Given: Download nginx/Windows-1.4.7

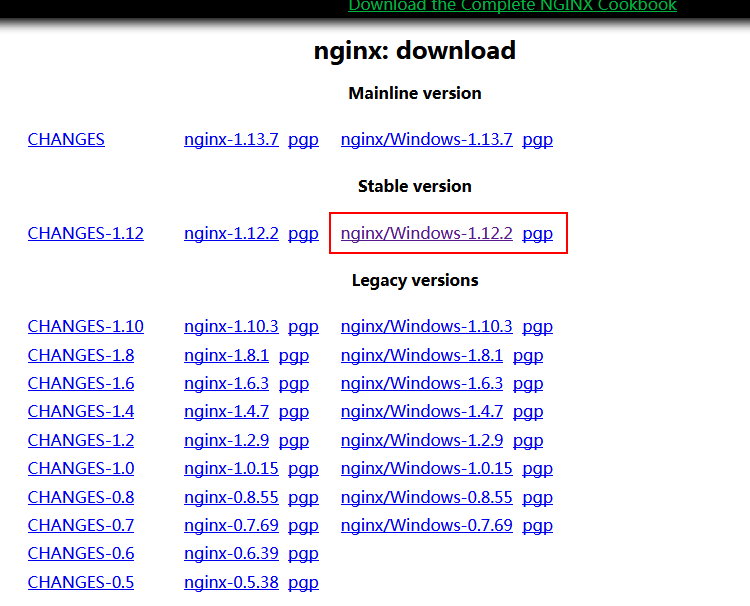Looking at the screenshot, I should [422, 411].
